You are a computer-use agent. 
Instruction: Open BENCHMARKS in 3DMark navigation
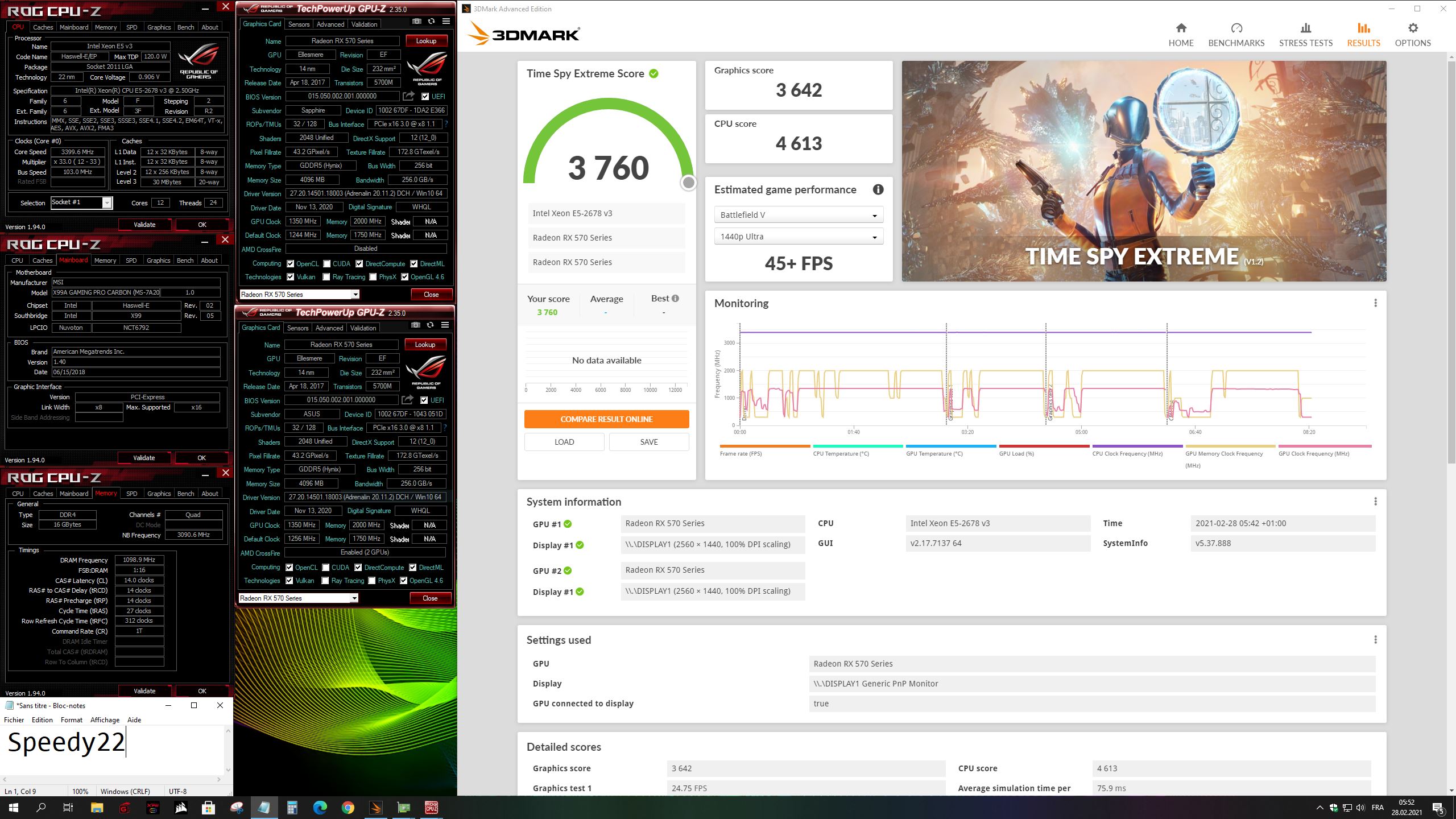coord(1236,35)
